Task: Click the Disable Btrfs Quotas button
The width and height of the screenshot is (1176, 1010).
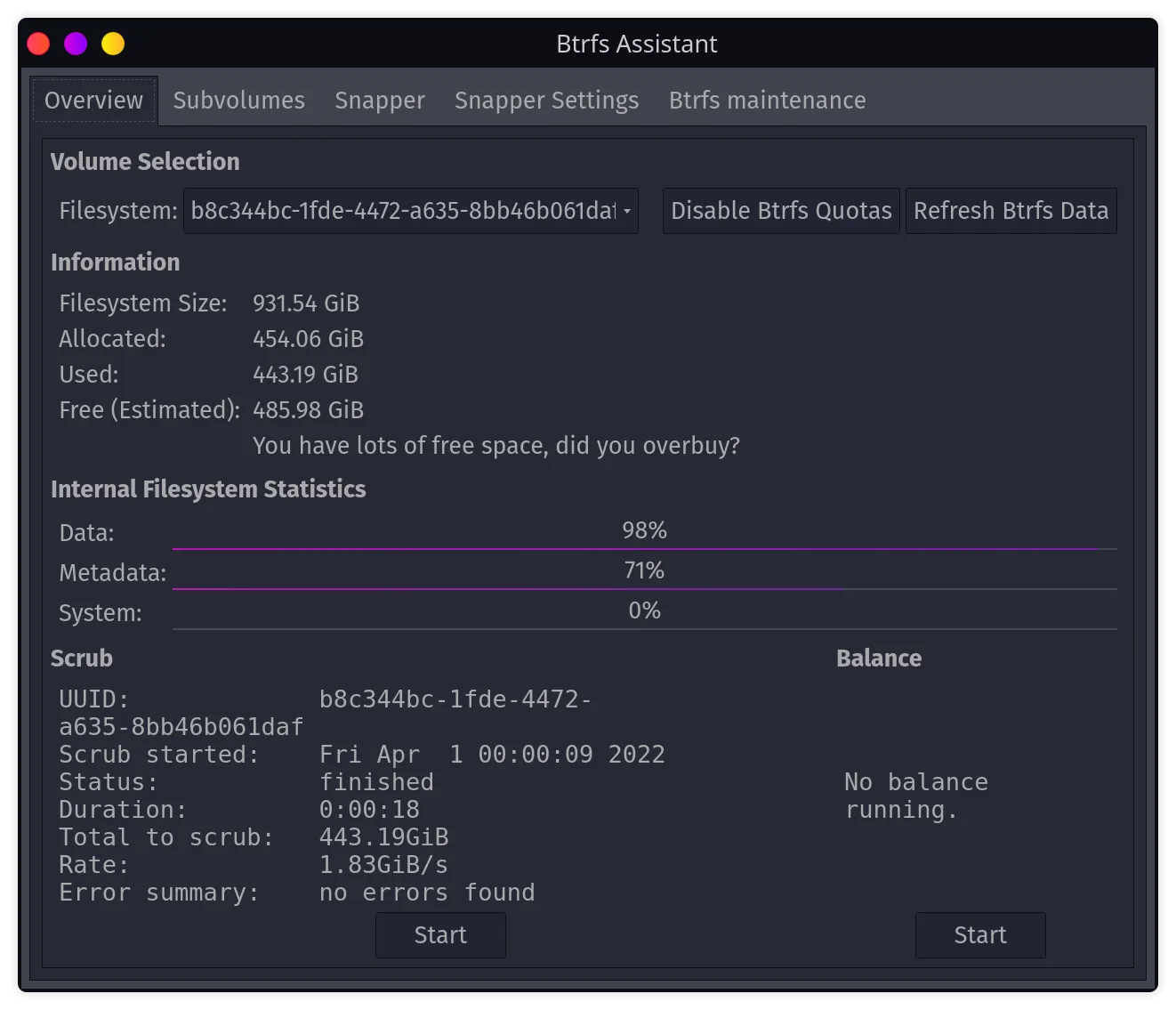Action: (x=781, y=211)
